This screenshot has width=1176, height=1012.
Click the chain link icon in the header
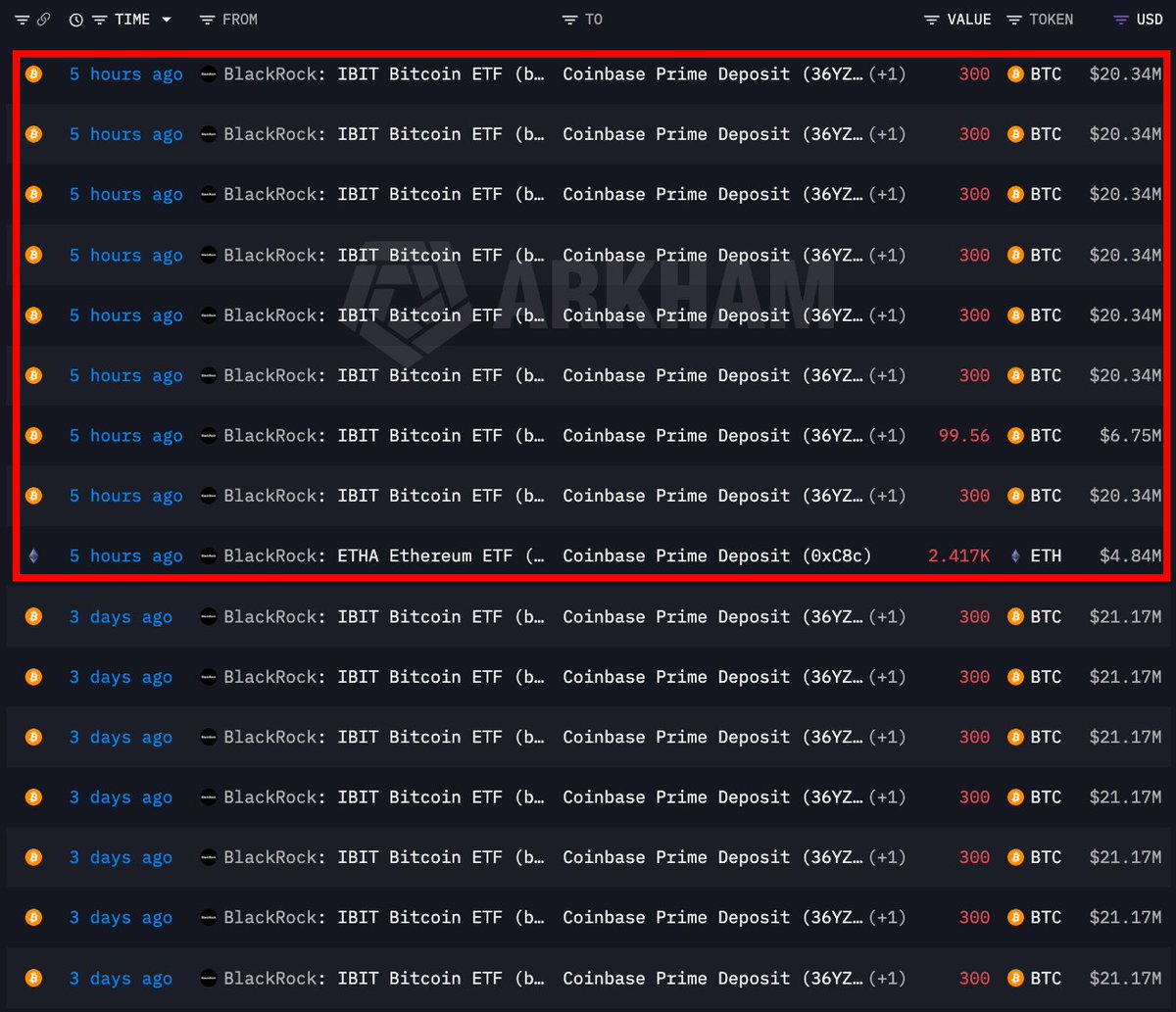43,20
